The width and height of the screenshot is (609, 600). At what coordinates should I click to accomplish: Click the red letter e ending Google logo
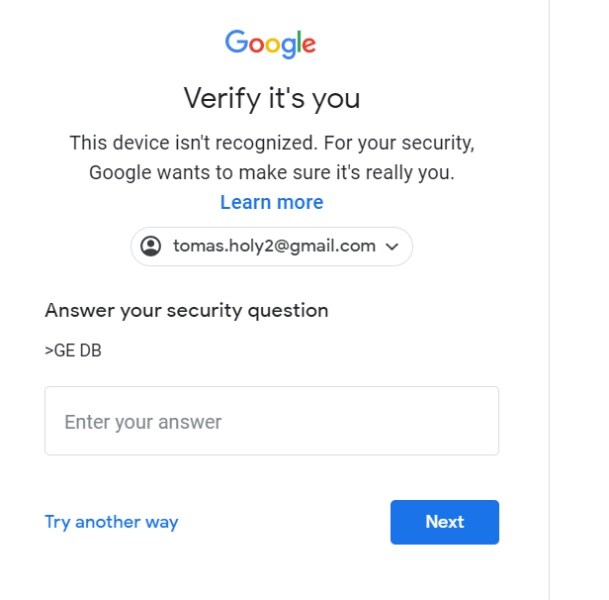click(309, 45)
